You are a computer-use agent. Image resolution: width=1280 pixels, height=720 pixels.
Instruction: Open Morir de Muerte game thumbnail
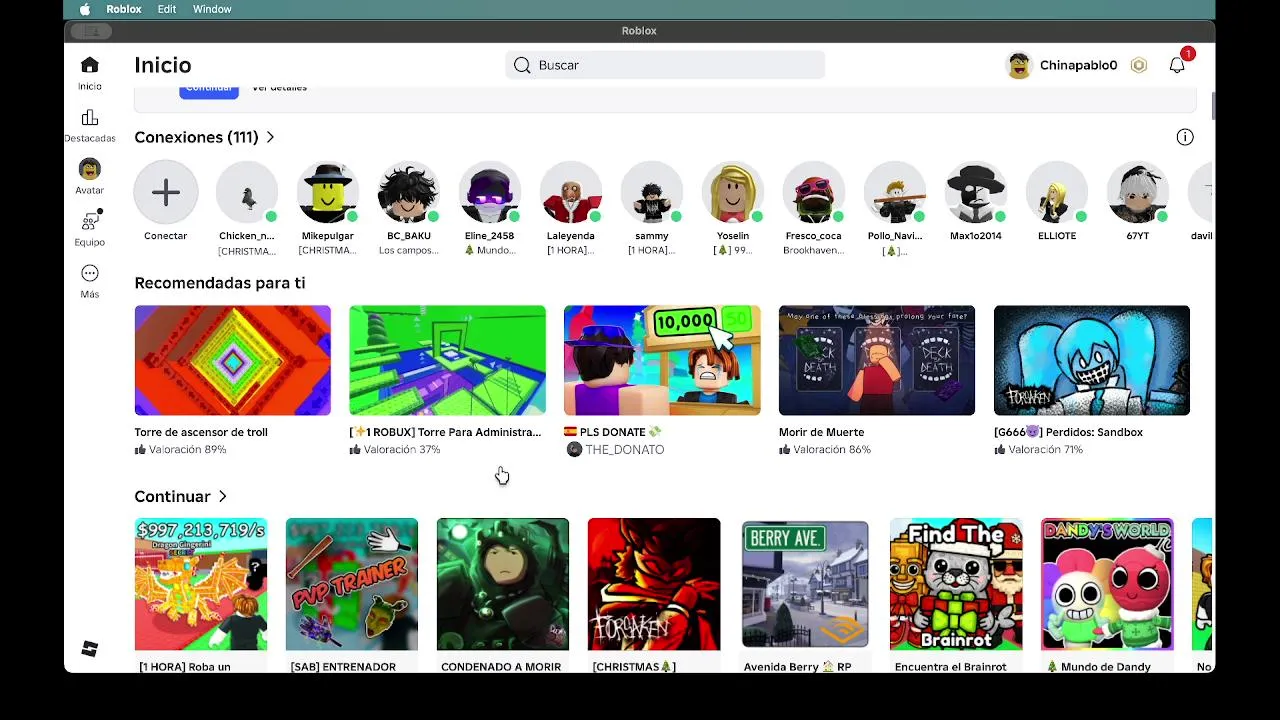(877, 360)
